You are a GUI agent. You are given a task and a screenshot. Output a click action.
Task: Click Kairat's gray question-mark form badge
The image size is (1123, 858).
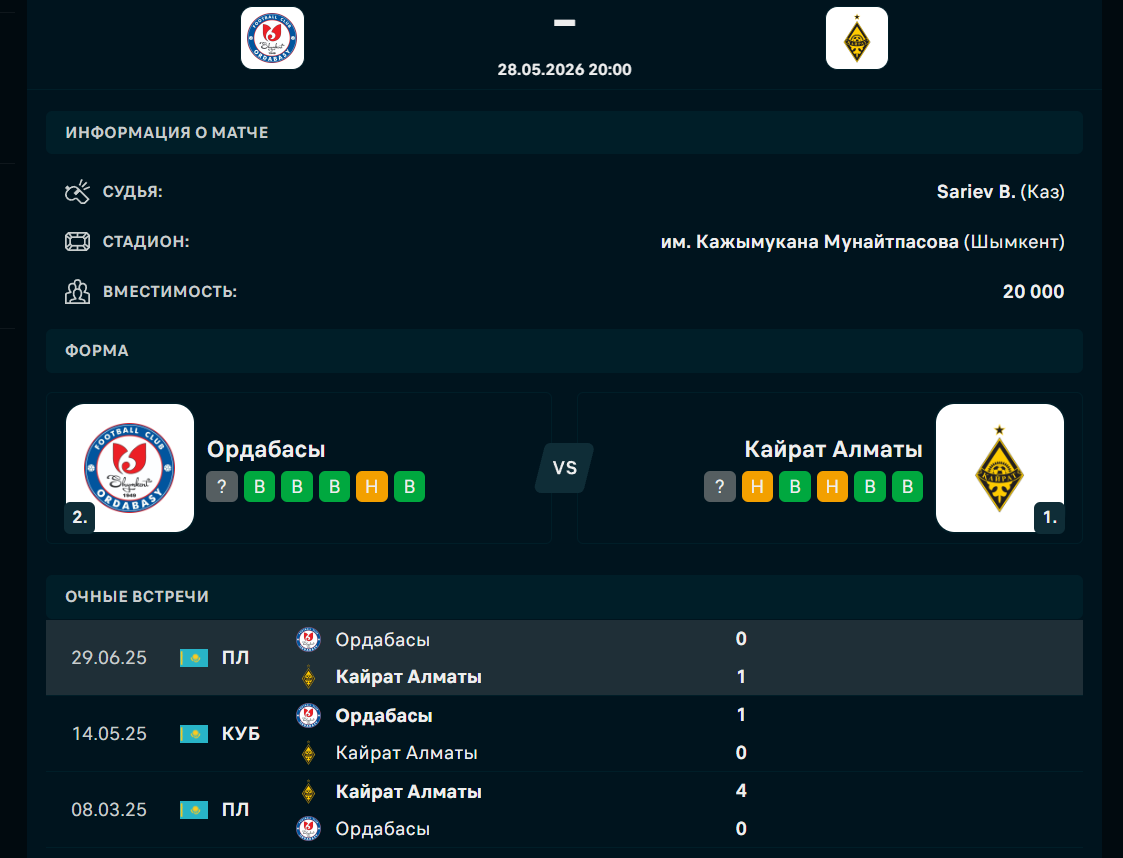click(x=720, y=486)
